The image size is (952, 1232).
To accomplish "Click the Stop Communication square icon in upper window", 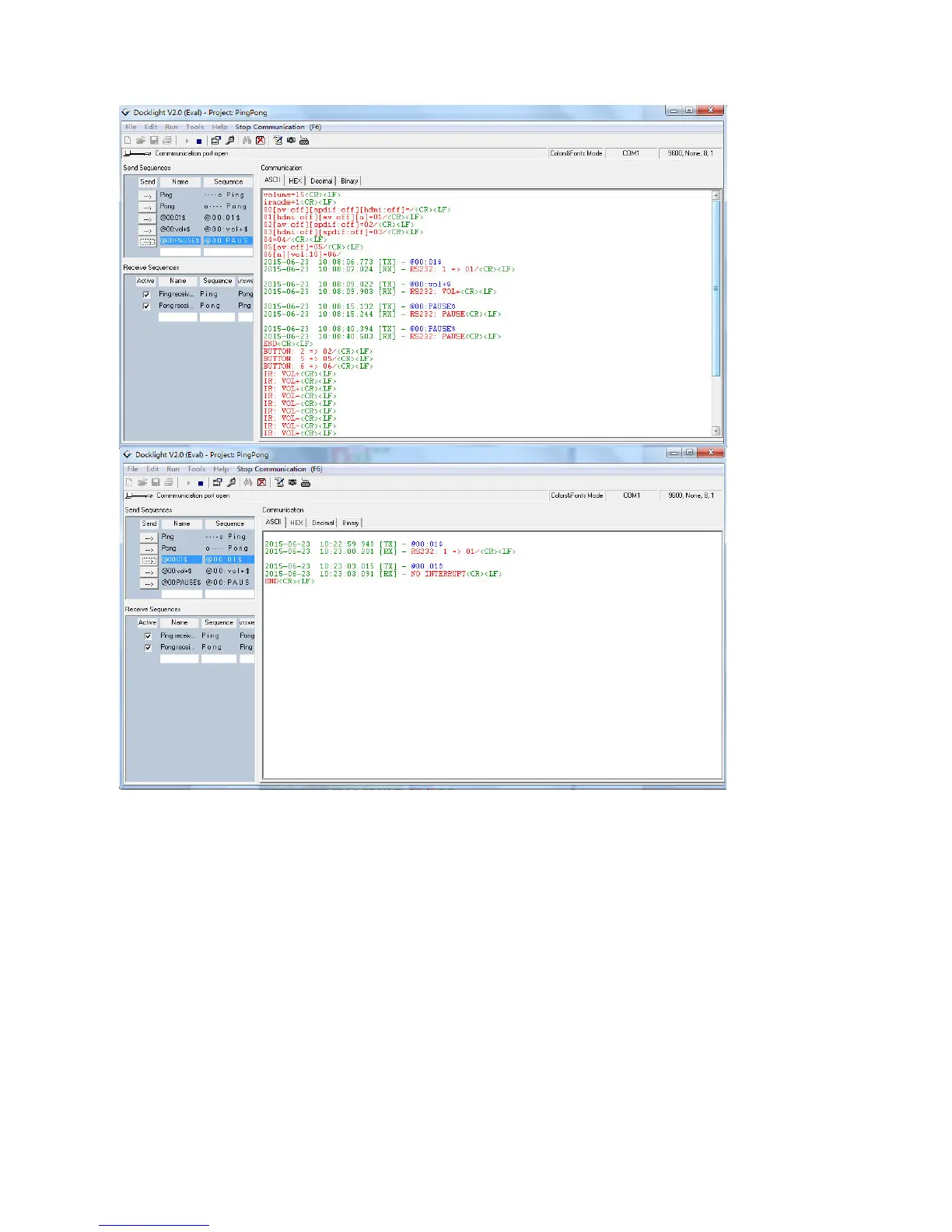I will tap(199, 142).
